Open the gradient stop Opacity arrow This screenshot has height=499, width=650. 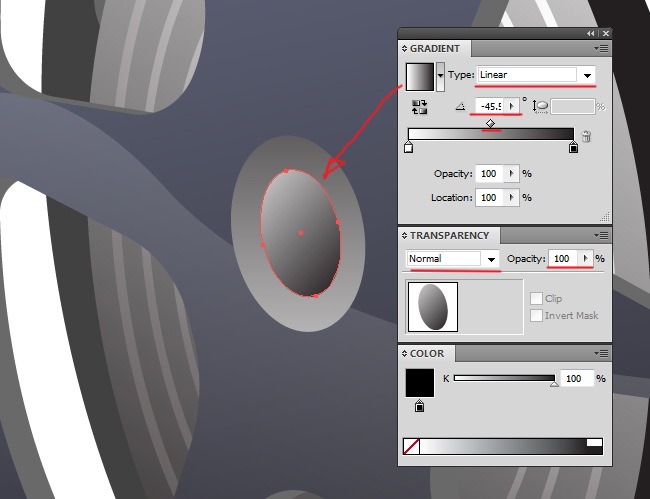(x=511, y=174)
